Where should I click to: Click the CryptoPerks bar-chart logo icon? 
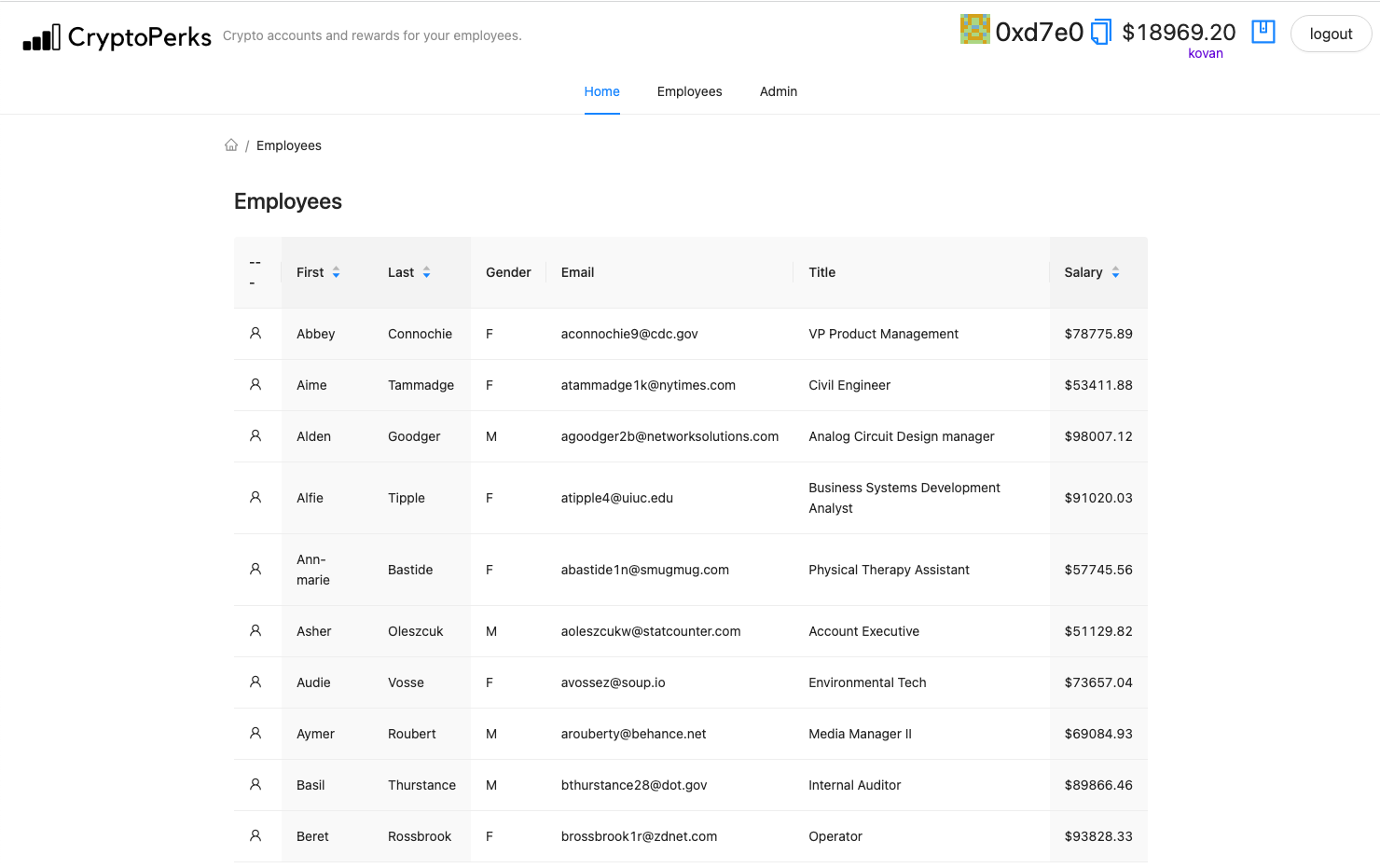pos(42,37)
